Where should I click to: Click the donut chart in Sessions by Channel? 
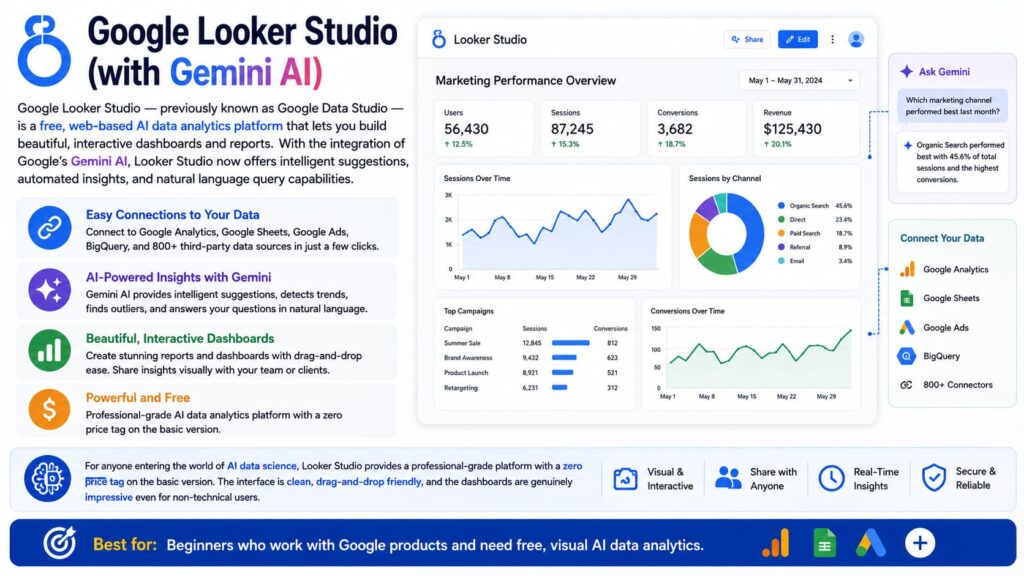click(726, 233)
